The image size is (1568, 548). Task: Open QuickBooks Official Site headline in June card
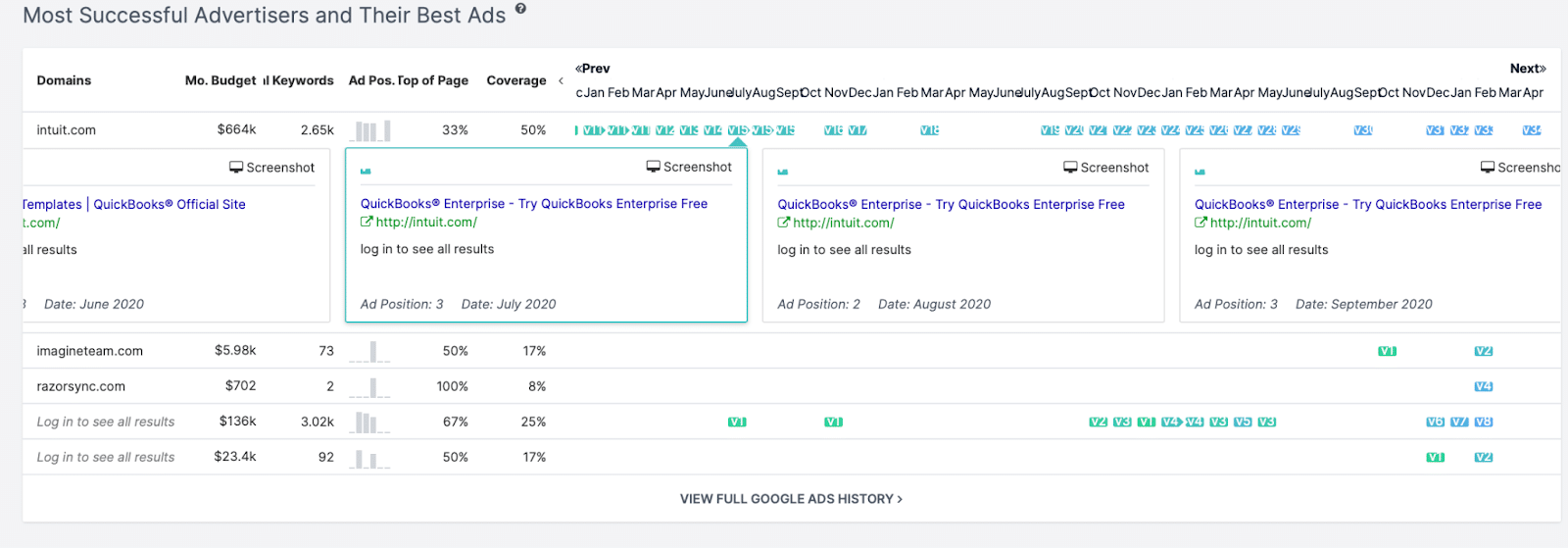pyautogui.click(x=134, y=205)
